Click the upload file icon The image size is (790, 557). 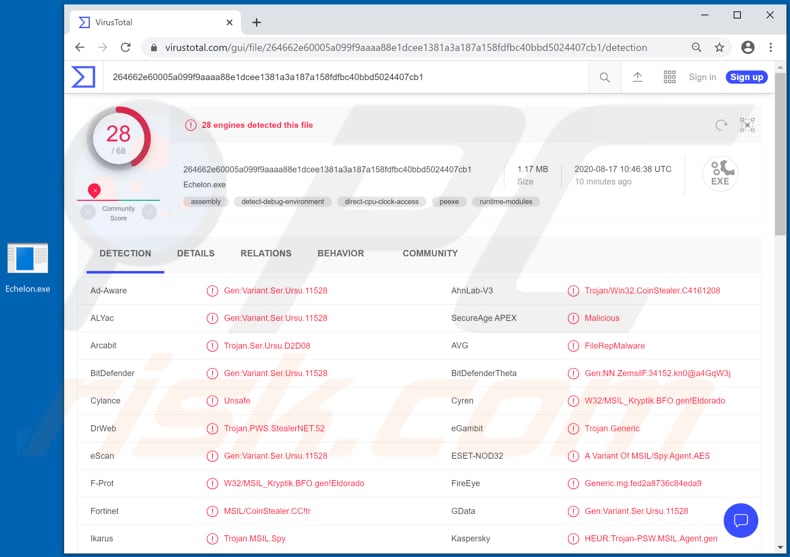(x=637, y=77)
